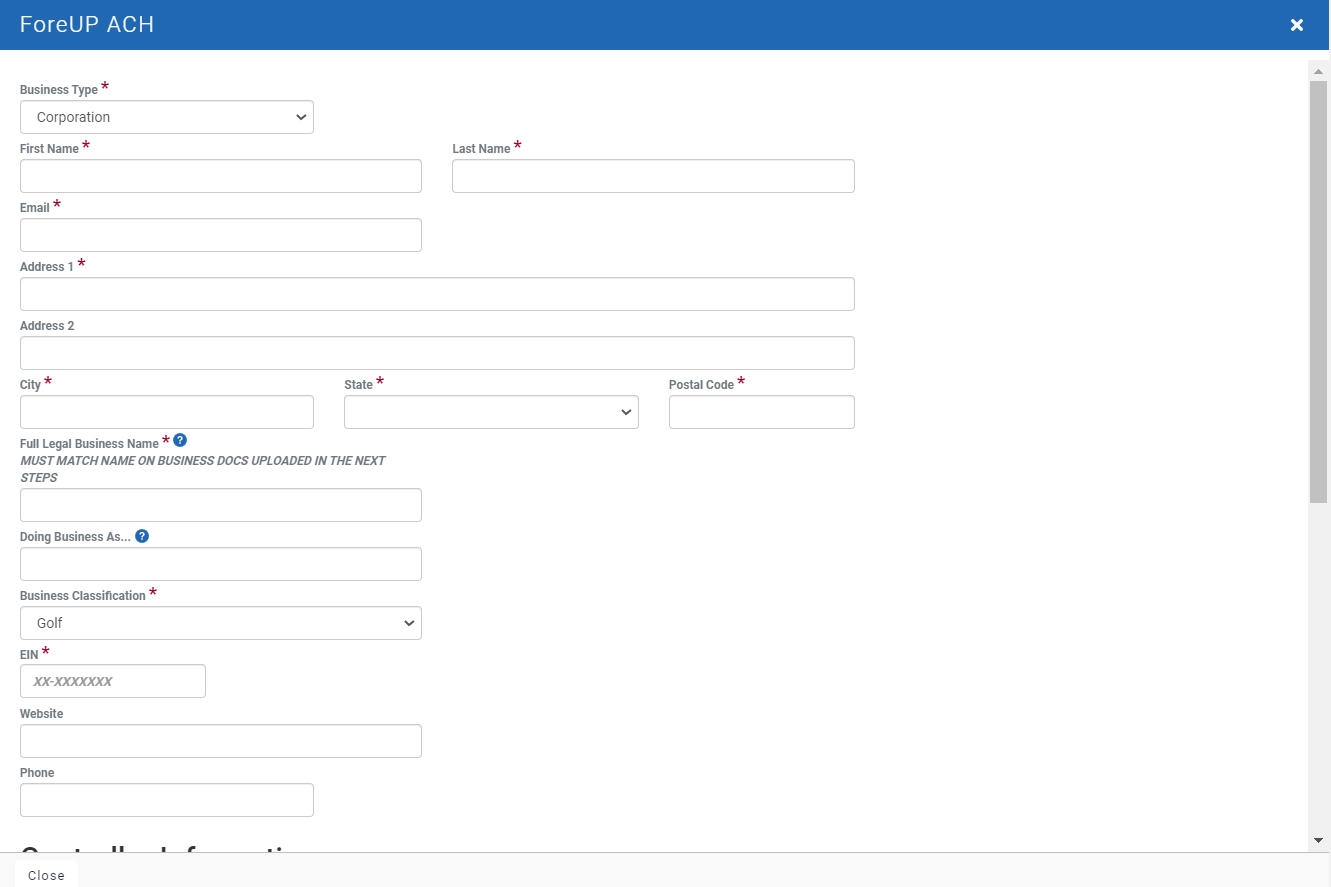Click the Website input field
This screenshot has height=887, width=1331.
(221, 741)
